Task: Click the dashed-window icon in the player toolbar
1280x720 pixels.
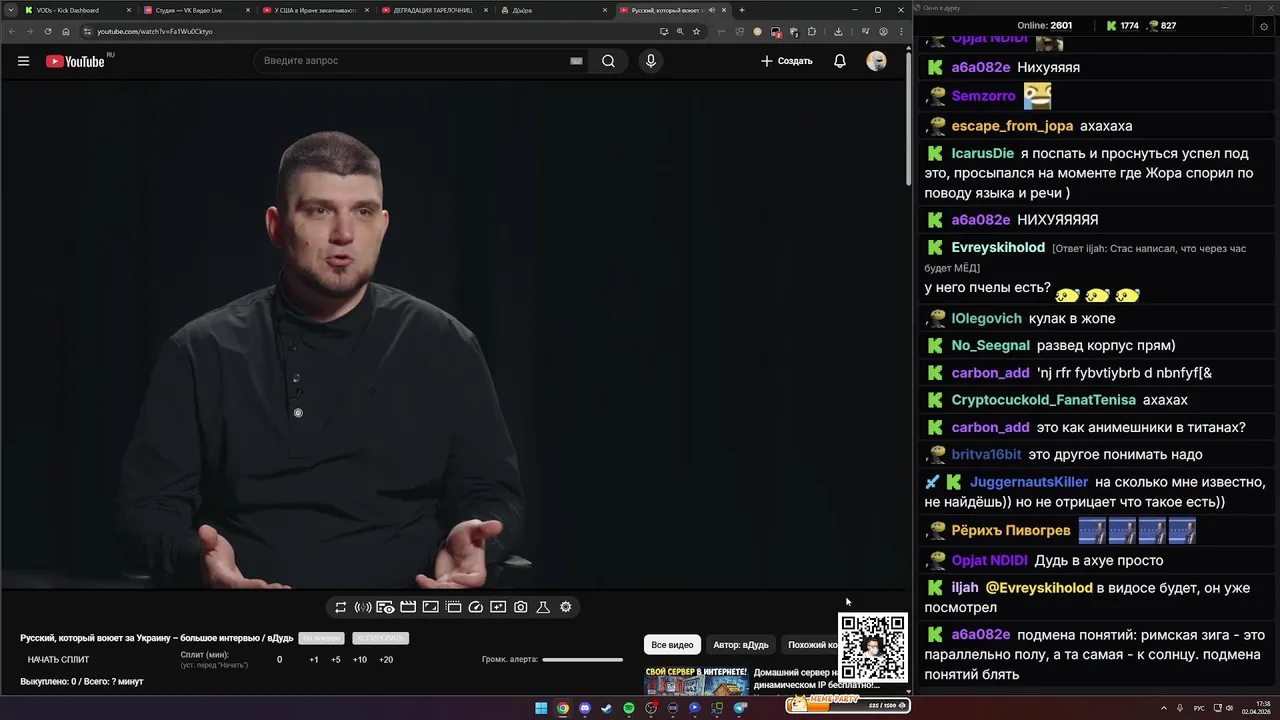Action: tap(453, 607)
